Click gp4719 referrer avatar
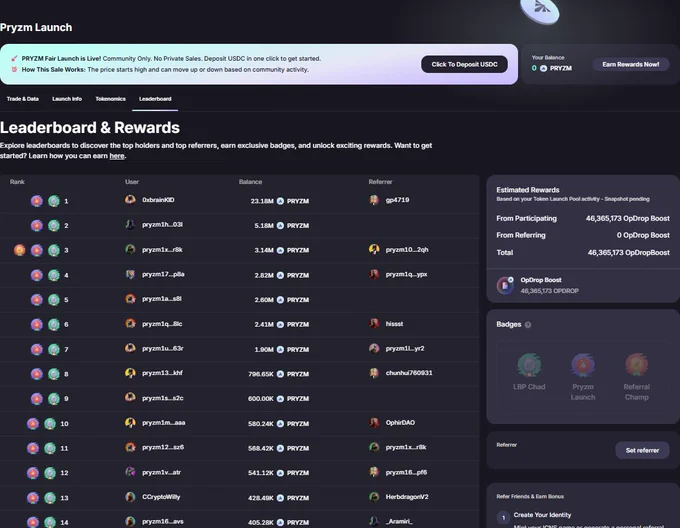The width and height of the screenshot is (680, 528). [374, 199]
